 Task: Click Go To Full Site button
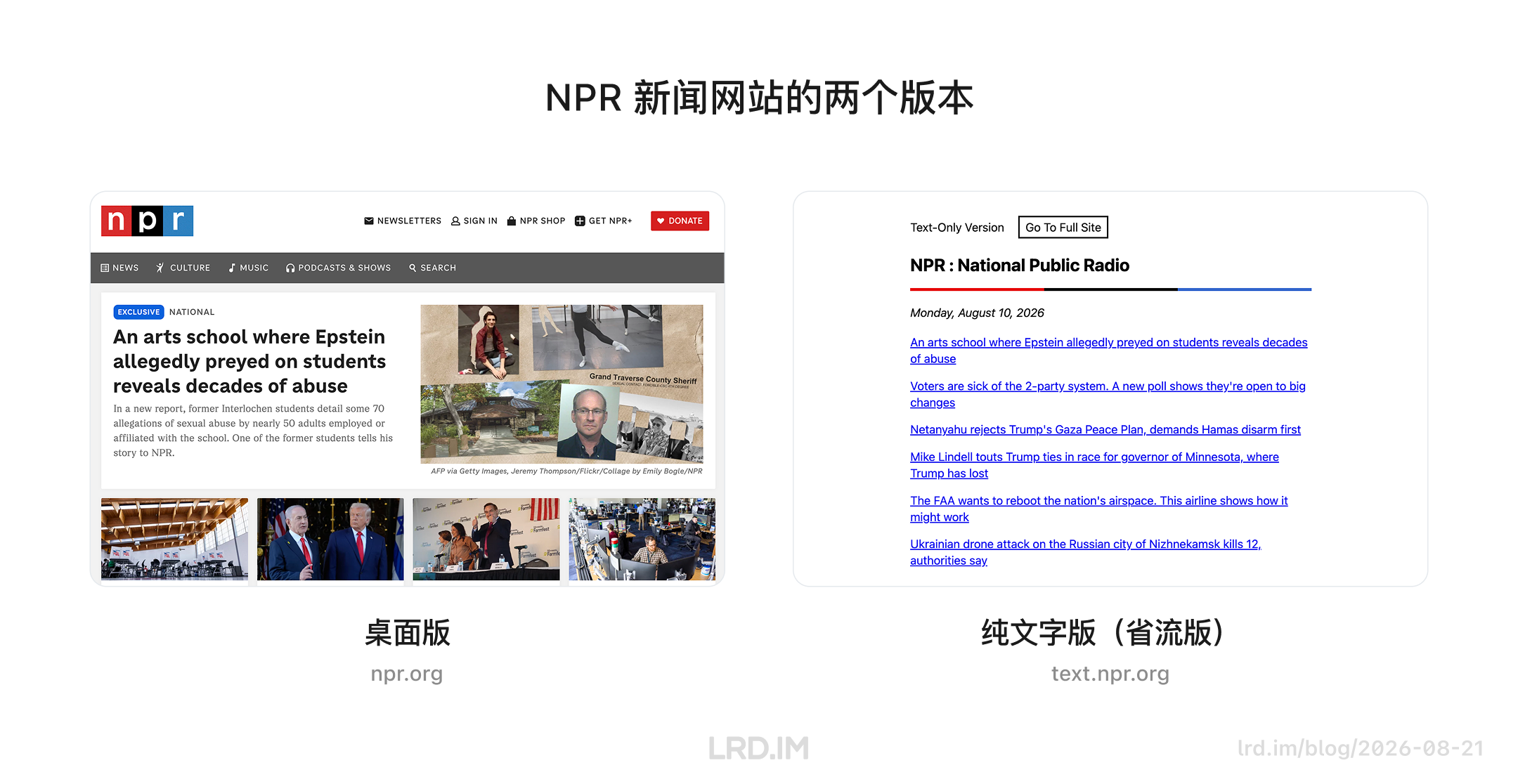coord(1063,227)
